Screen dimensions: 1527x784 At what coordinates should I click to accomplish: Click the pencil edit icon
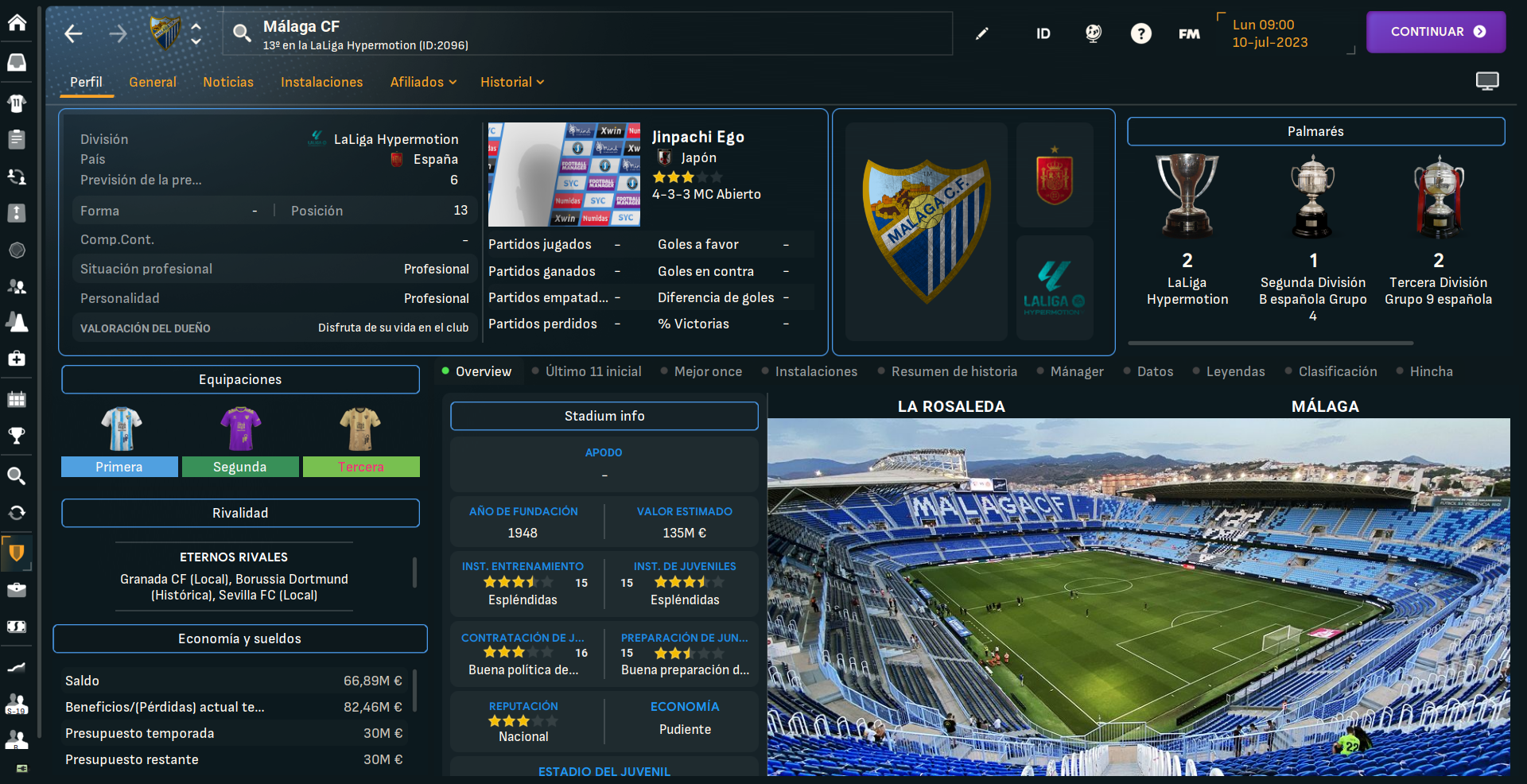pyautogui.click(x=982, y=33)
